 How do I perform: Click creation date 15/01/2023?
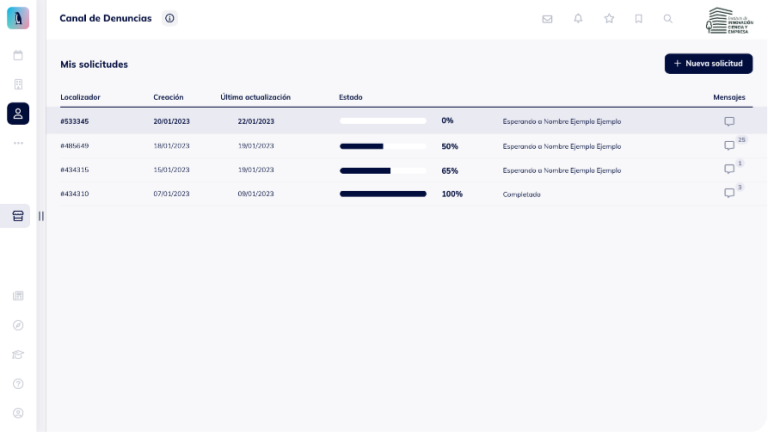[171, 169]
